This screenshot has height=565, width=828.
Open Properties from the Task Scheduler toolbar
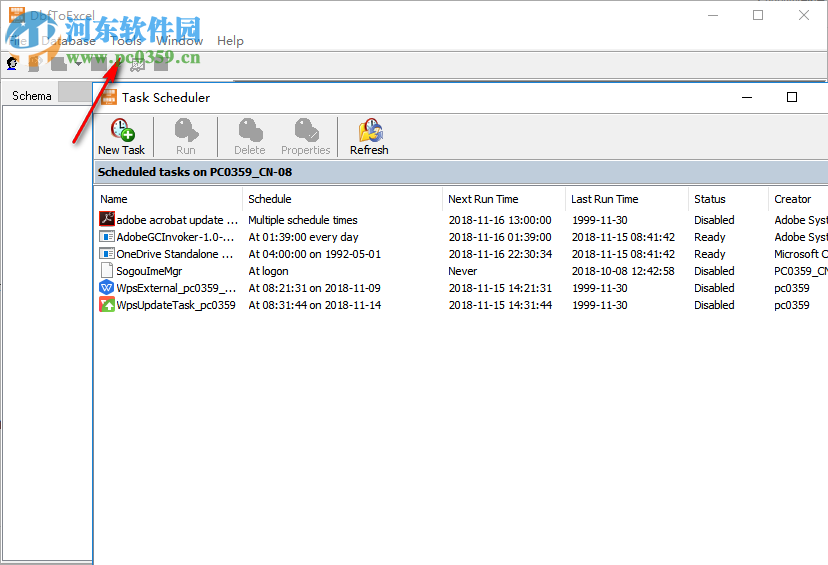pos(306,137)
